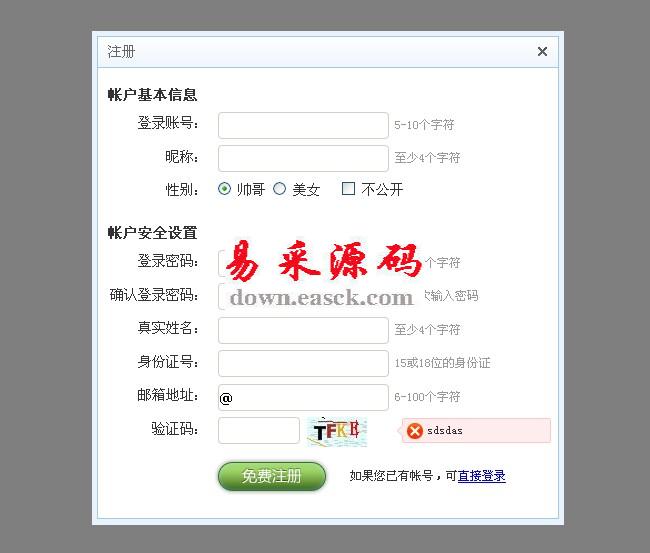This screenshot has height=553, width=650.
Task: Open the 直接登录 login link
Action: [481, 476]
